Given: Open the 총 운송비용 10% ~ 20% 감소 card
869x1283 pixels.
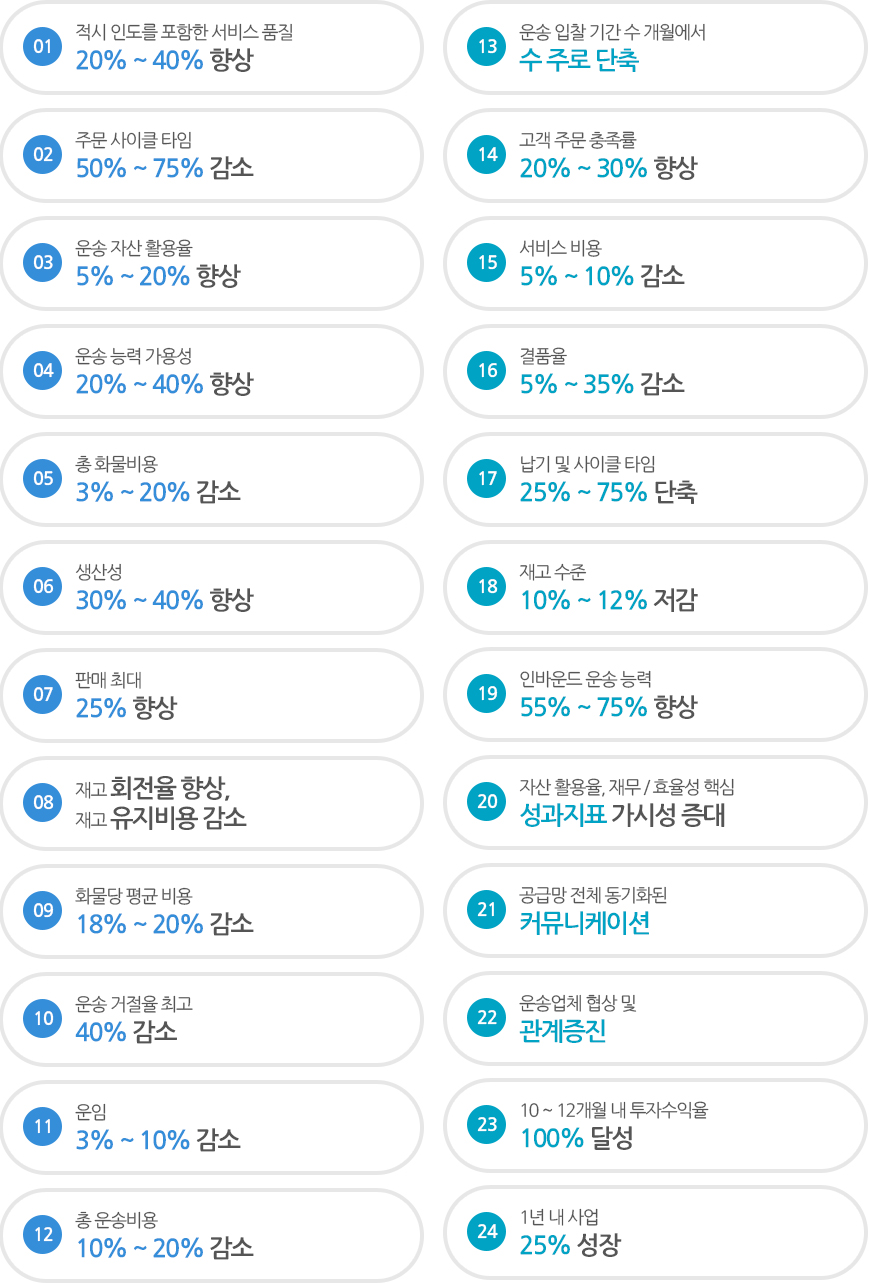Looking at the screenshot, I should (212, 1234).
